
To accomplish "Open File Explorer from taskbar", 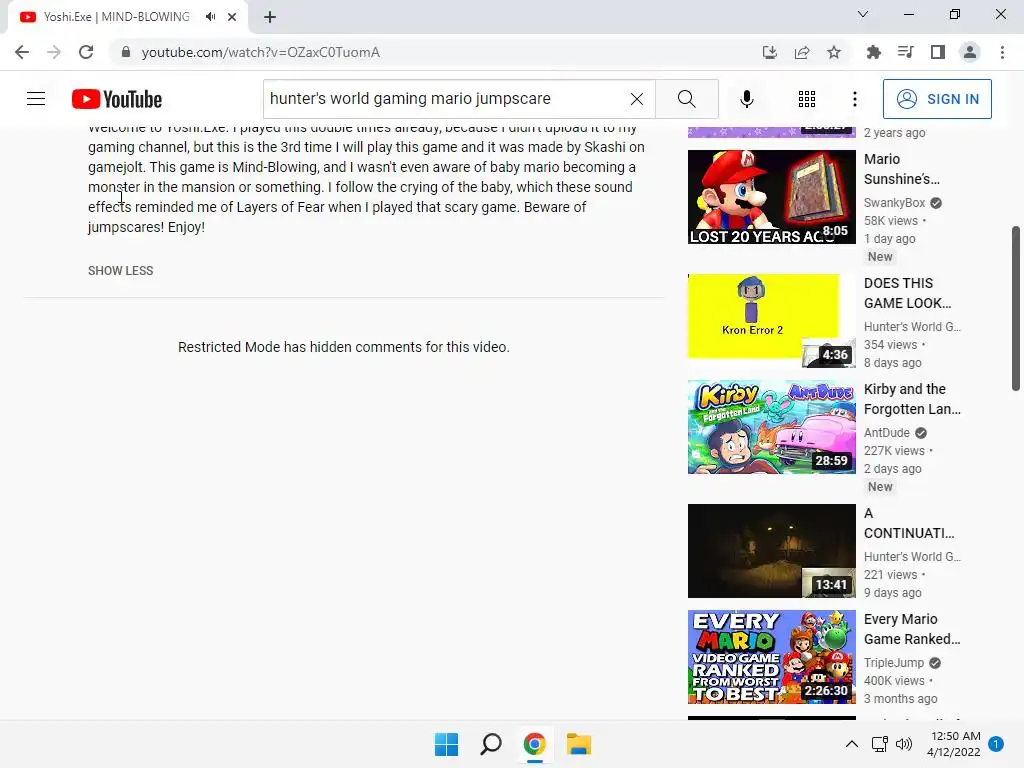I will coord(579,744).
